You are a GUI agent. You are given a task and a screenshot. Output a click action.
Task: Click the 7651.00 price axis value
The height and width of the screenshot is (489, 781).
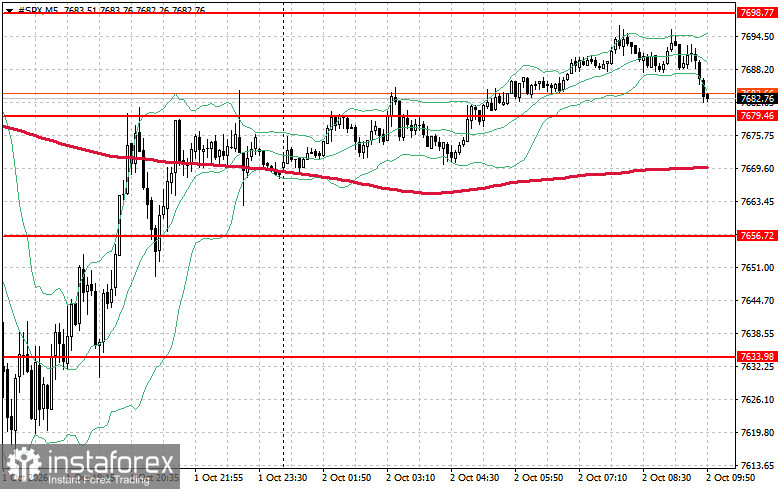757,268
